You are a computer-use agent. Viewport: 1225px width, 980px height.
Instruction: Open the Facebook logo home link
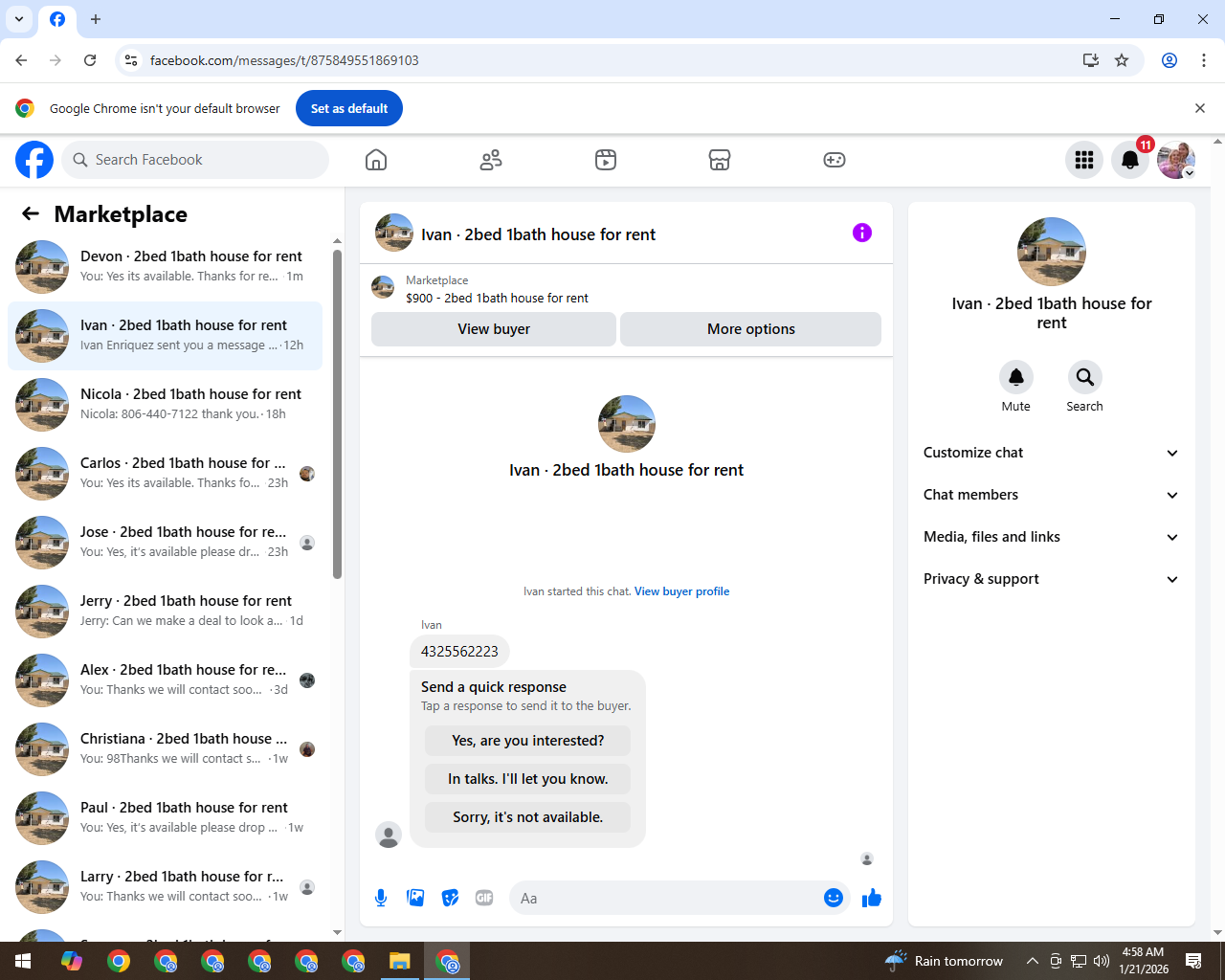coord(34,160)
